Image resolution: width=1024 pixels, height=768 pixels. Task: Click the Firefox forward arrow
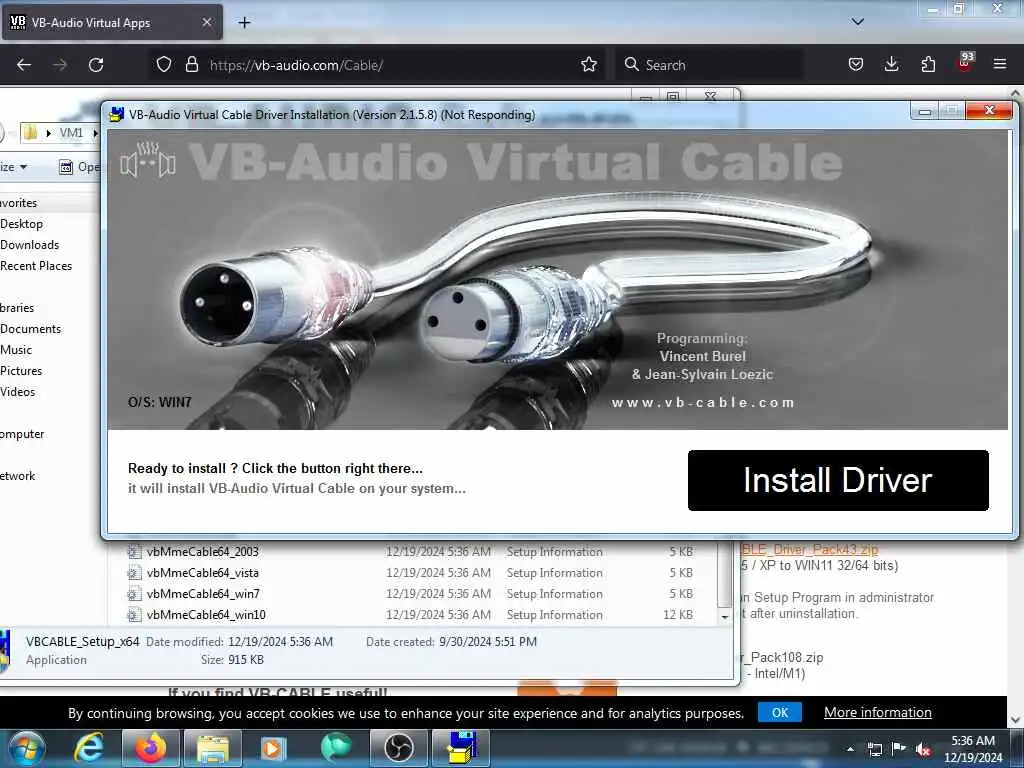[59, 65]
